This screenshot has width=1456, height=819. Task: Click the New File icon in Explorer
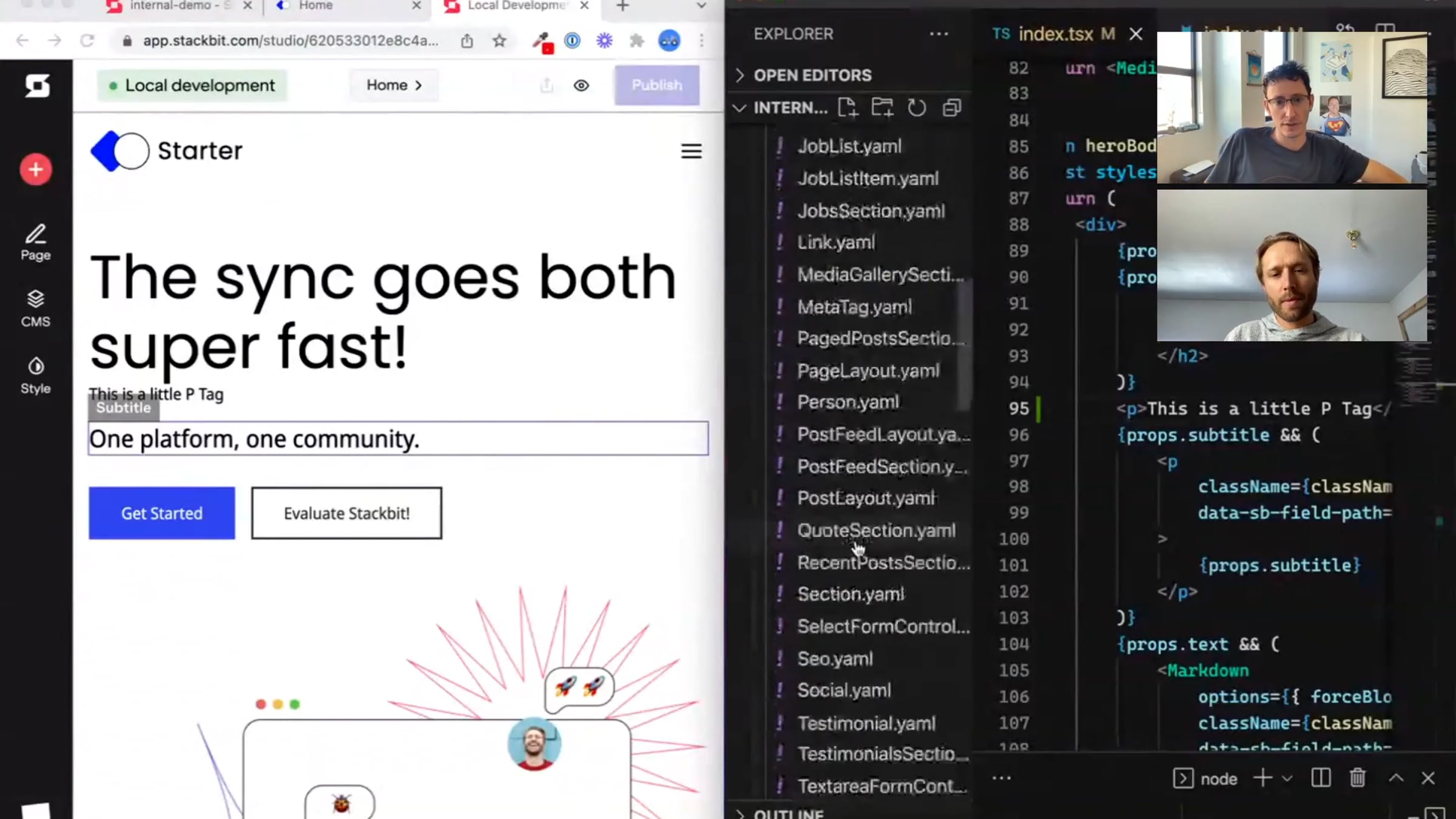click(x=848, y=108)
